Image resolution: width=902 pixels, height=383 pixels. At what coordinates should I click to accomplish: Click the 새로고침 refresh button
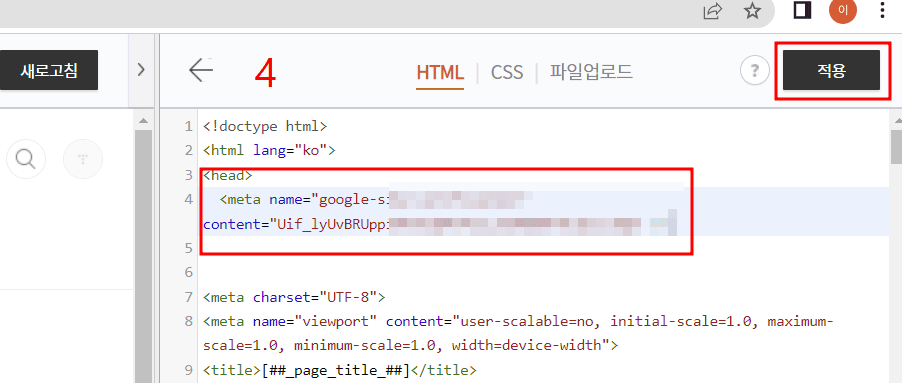(x=49, y=70)
